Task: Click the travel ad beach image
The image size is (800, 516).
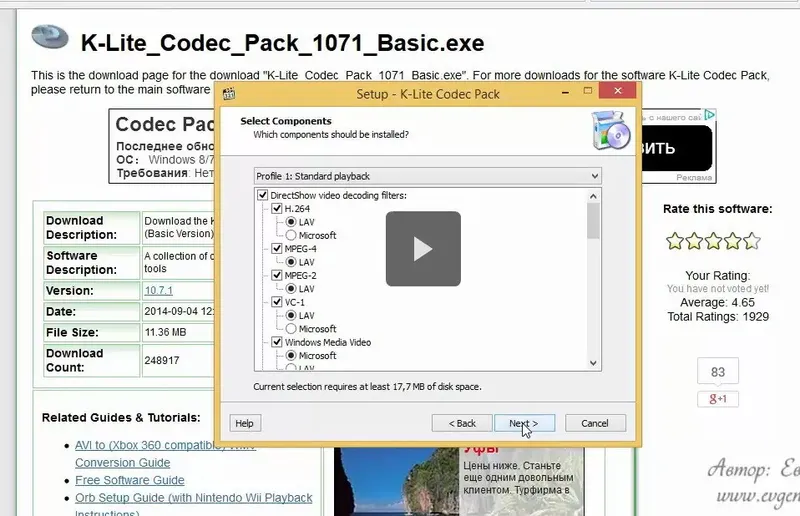Action: 396,482
